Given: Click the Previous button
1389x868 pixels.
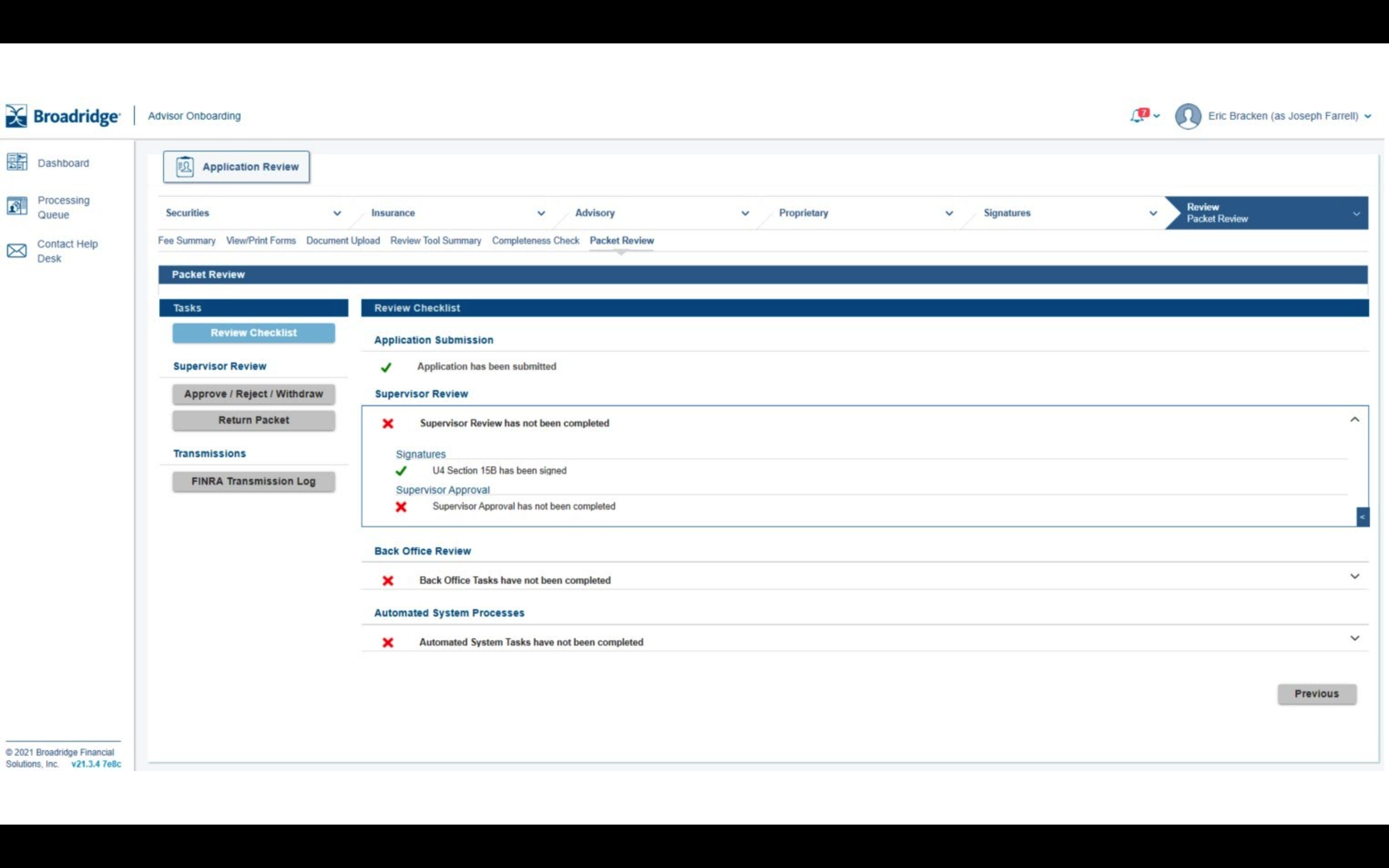Looking at the screenshot, I should click(x=1316, y=693).
